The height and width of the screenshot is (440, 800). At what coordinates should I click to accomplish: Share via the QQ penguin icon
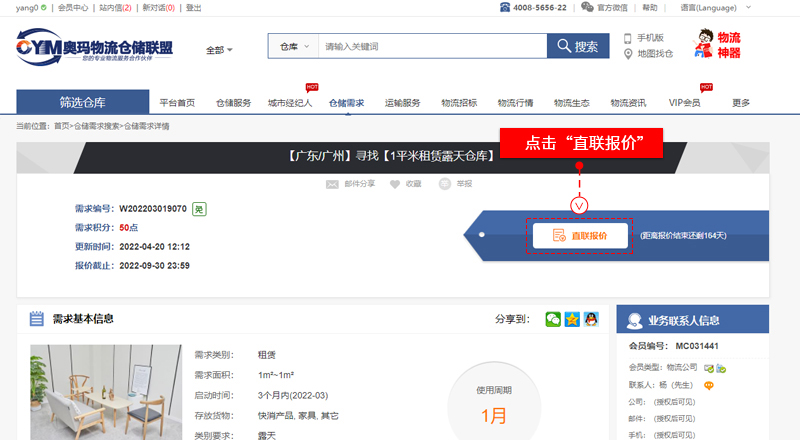[592, 319]
